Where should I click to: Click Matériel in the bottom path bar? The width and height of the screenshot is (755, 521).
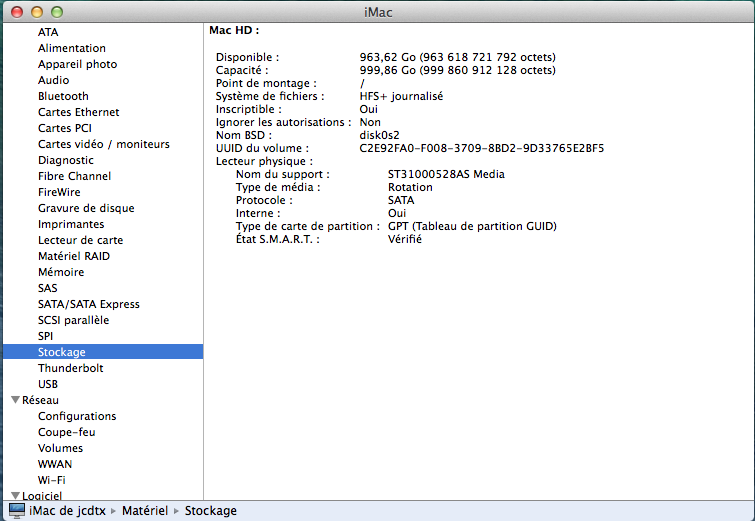coord(144,510)
